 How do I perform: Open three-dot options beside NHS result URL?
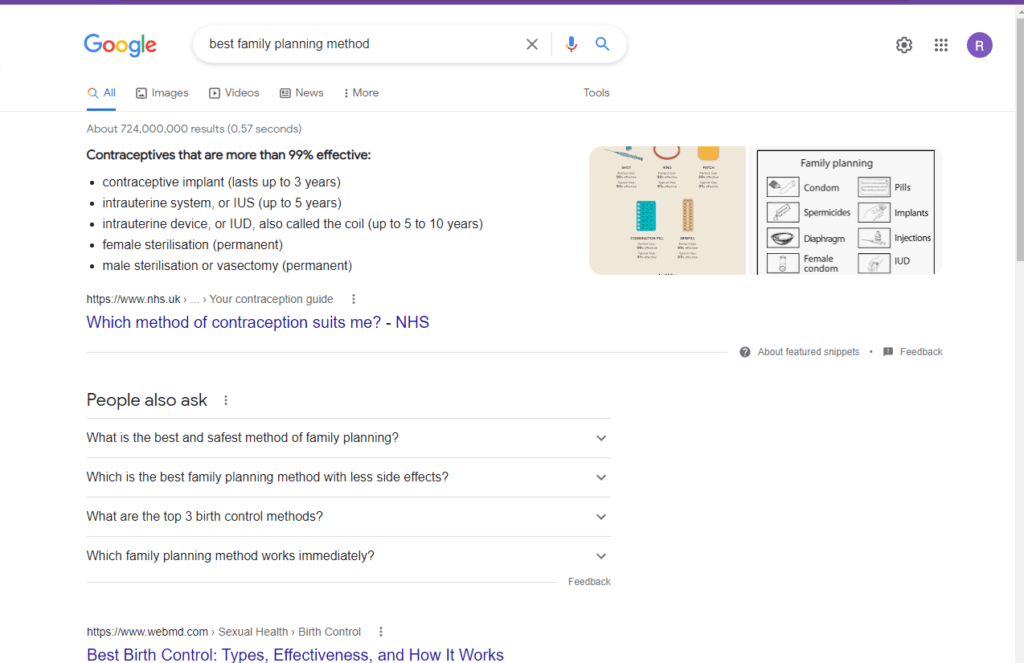pos(353,299)
